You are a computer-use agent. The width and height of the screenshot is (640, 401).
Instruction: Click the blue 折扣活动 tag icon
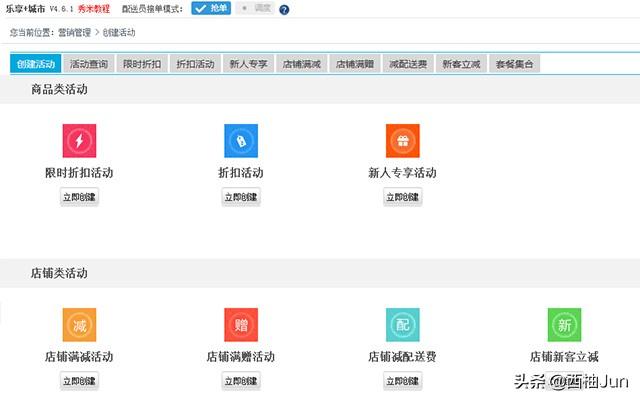[x=240, y=141]
